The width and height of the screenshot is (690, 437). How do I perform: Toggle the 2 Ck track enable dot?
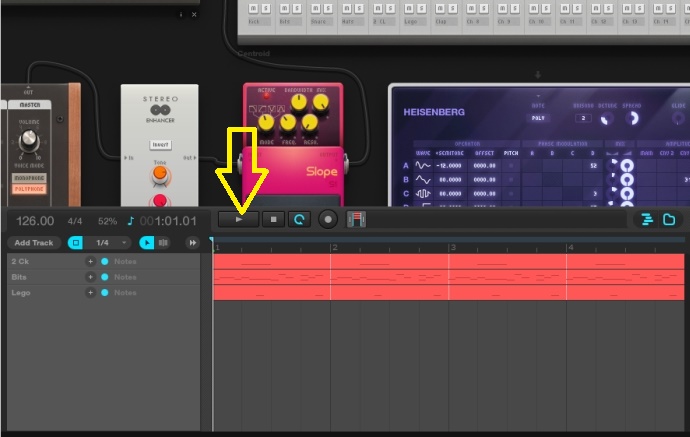pyautogui.click(x=105, y=261)
